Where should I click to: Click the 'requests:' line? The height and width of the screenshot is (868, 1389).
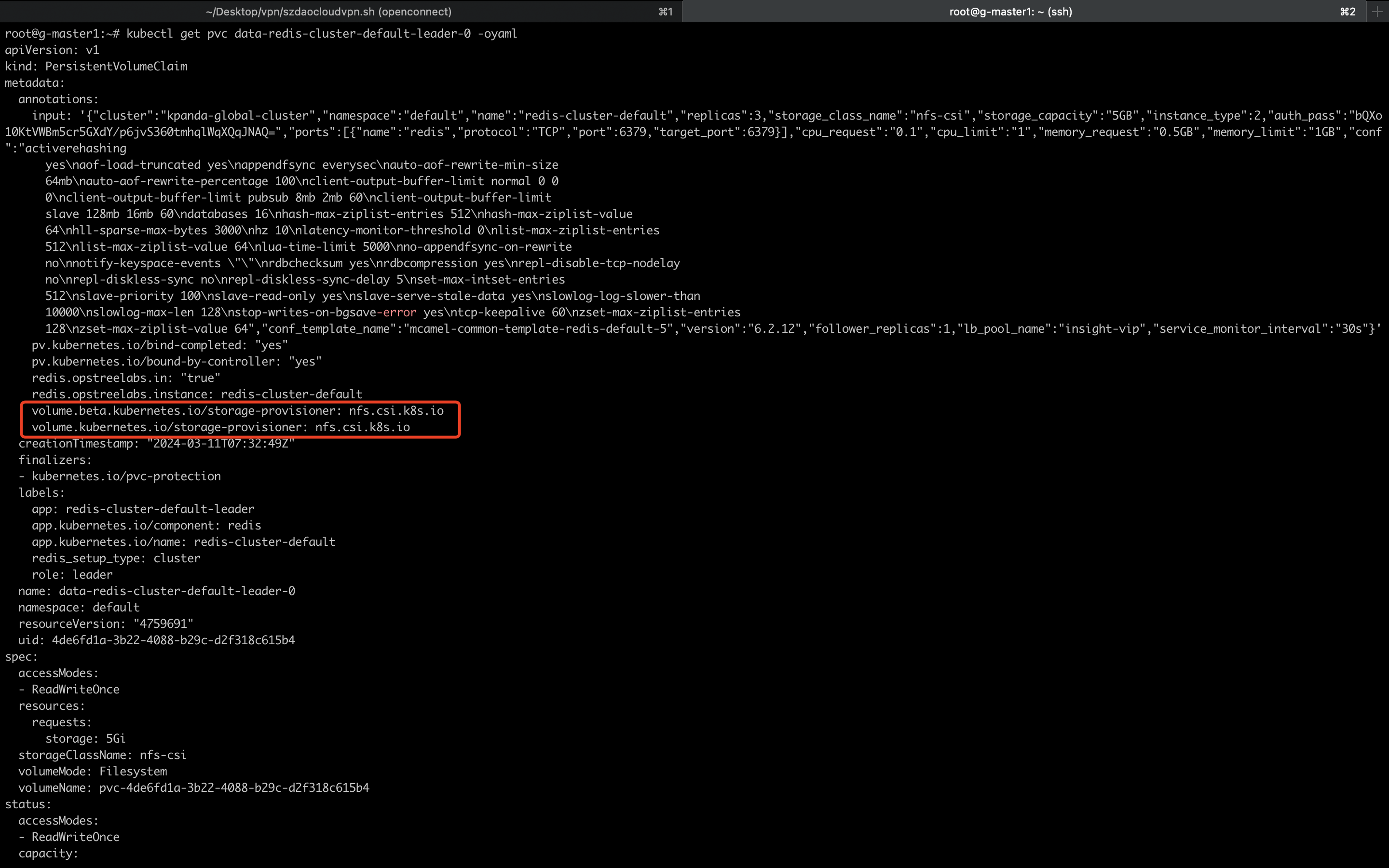point(62,722)
